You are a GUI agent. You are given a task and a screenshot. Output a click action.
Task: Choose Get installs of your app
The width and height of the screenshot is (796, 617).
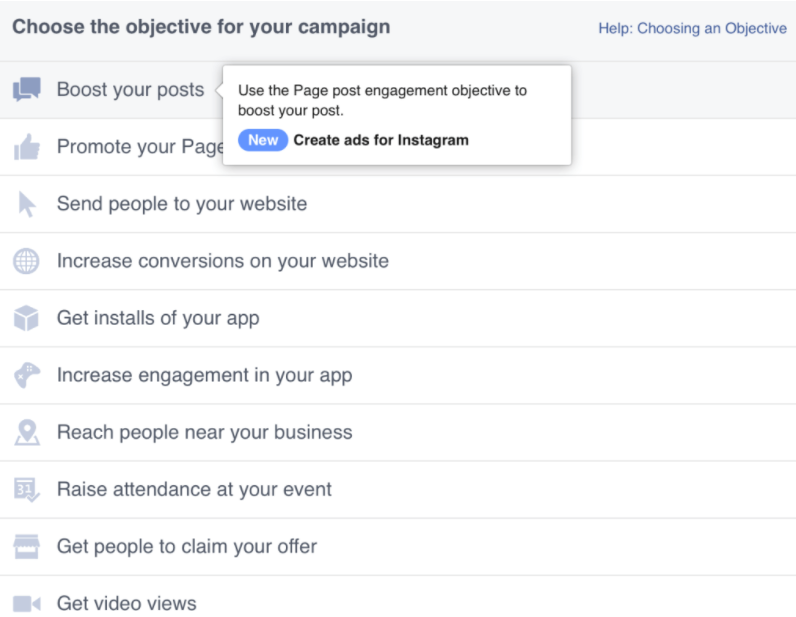coord(158,319)
